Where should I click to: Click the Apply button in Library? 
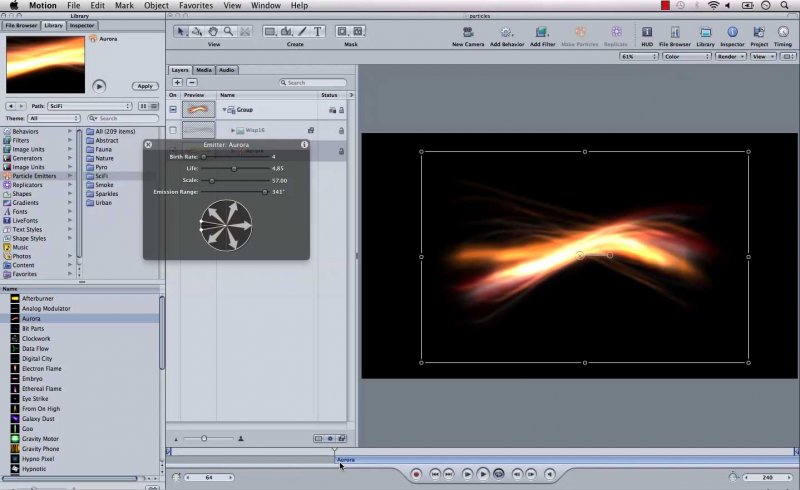pos(145,86)
